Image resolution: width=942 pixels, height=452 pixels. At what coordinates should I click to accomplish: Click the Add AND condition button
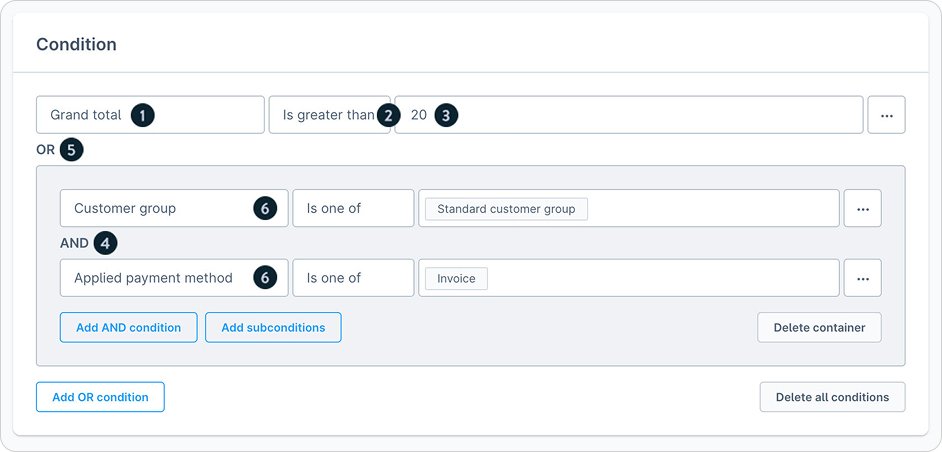point(128,328)
